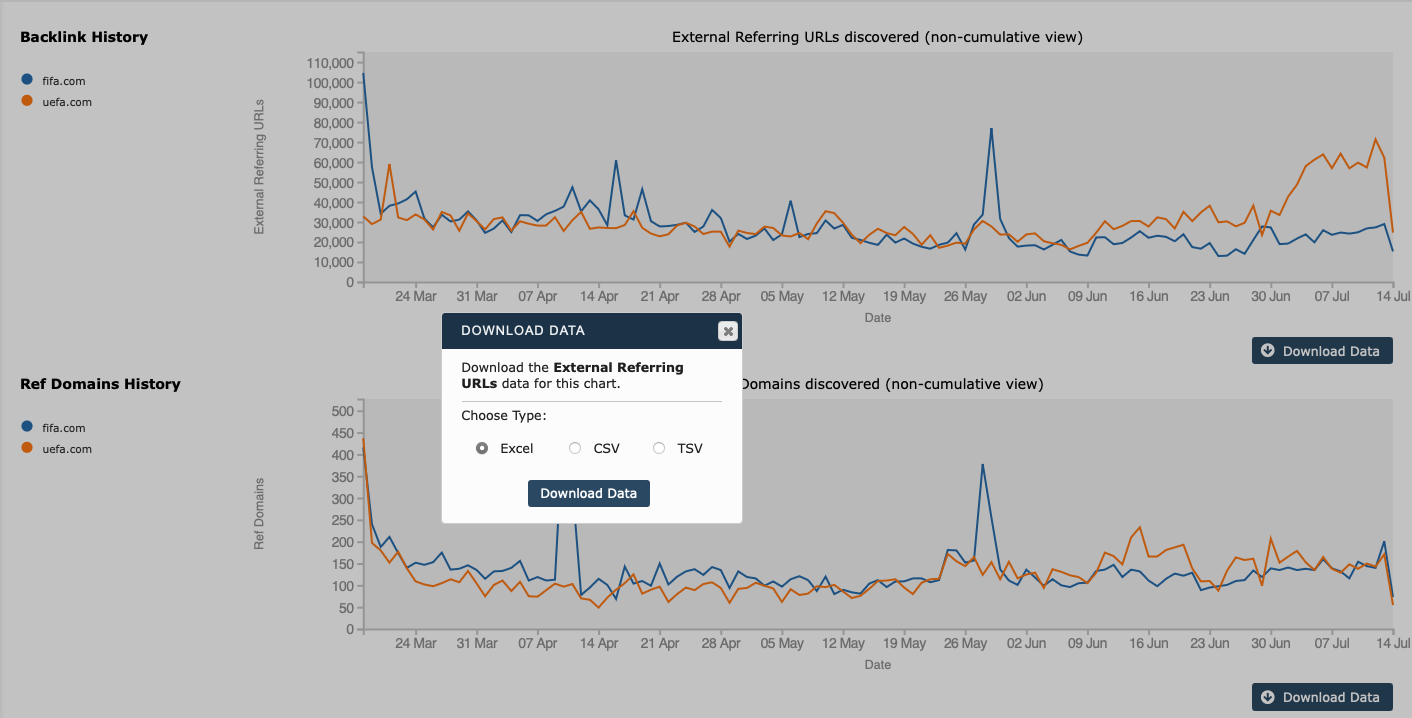The width and height of the screenshot is (1412, 718).
Task: Pick the TSV radio option
Action: (x=659, y=448)
